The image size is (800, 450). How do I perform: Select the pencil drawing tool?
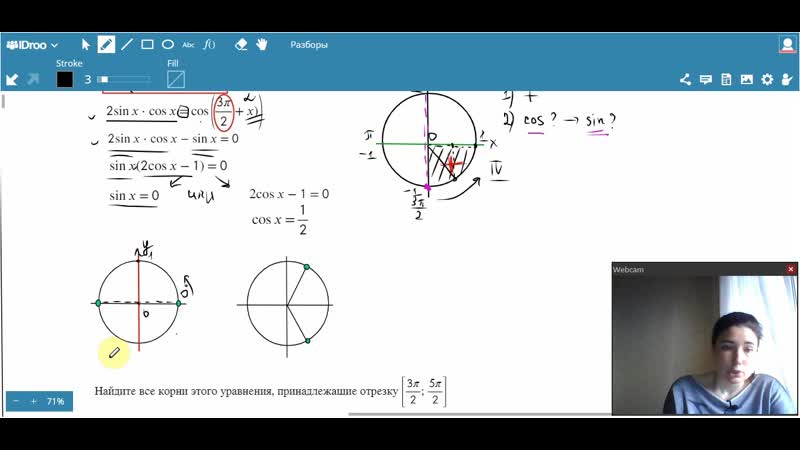[106, 44]
